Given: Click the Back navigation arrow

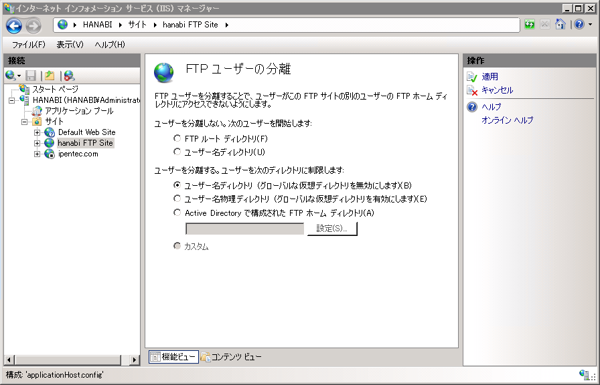Looking at the screenshot, I should pyautogui.click(x=14, y=26).
